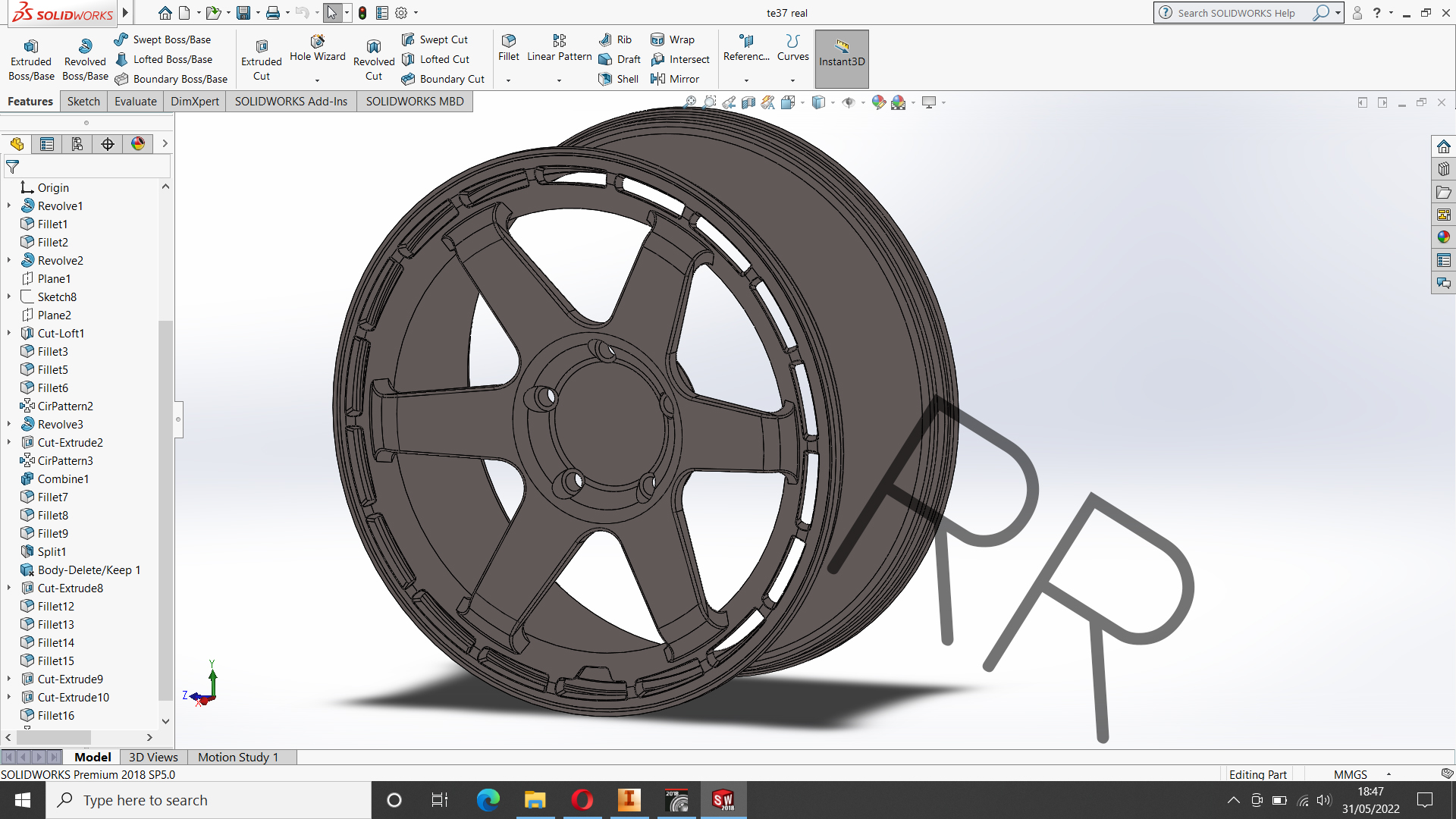
Task: Toggle the rebuild traffic light icon
Action: (x=362, y=13)
